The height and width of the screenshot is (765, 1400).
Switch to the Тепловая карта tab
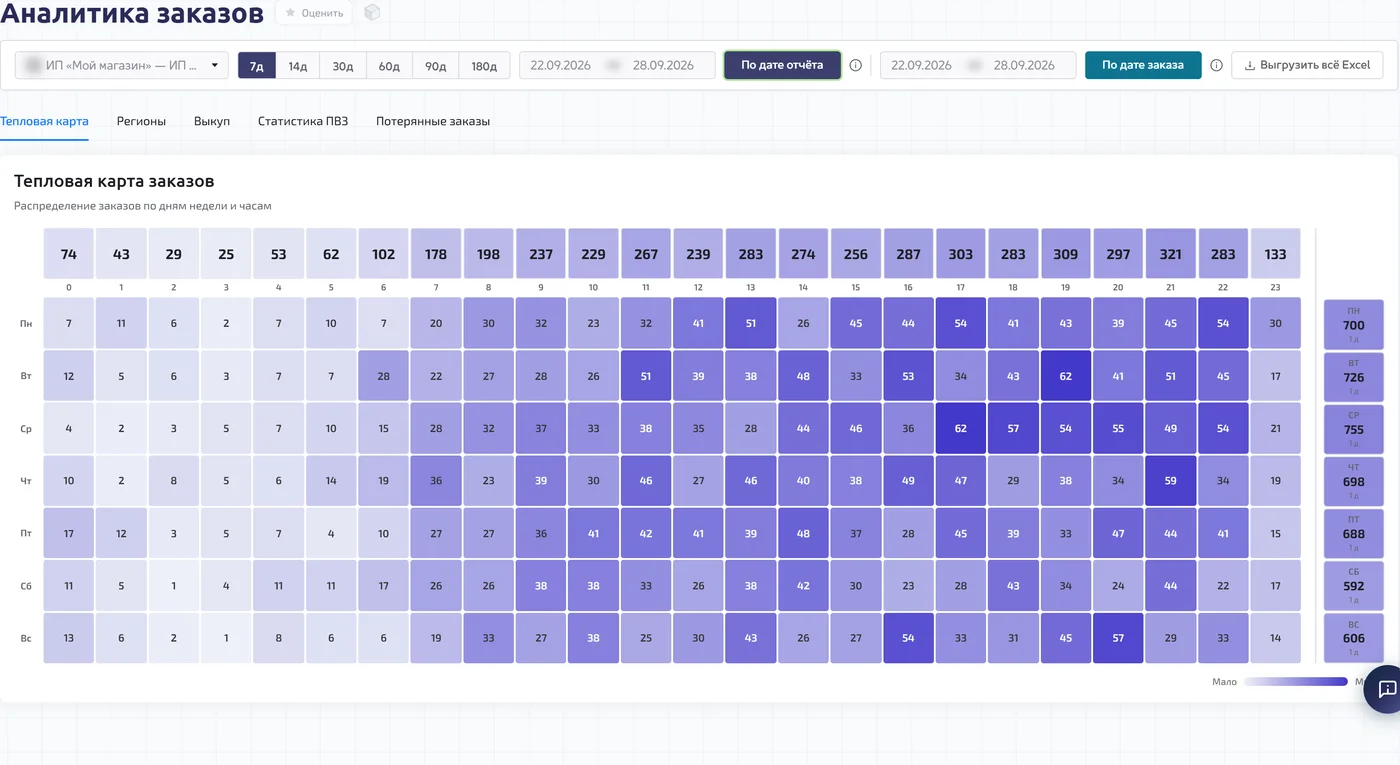click(x=44, y=121)
